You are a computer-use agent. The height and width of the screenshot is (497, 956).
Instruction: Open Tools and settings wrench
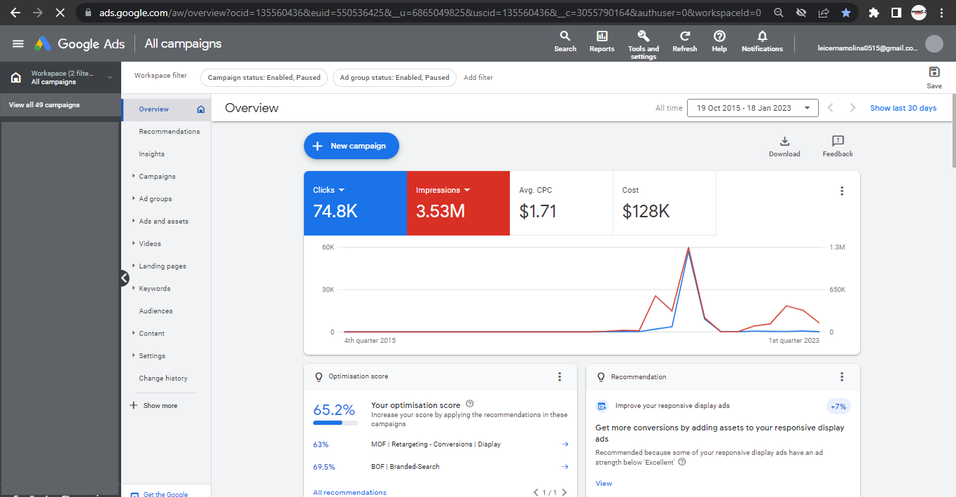coord(643,40)
